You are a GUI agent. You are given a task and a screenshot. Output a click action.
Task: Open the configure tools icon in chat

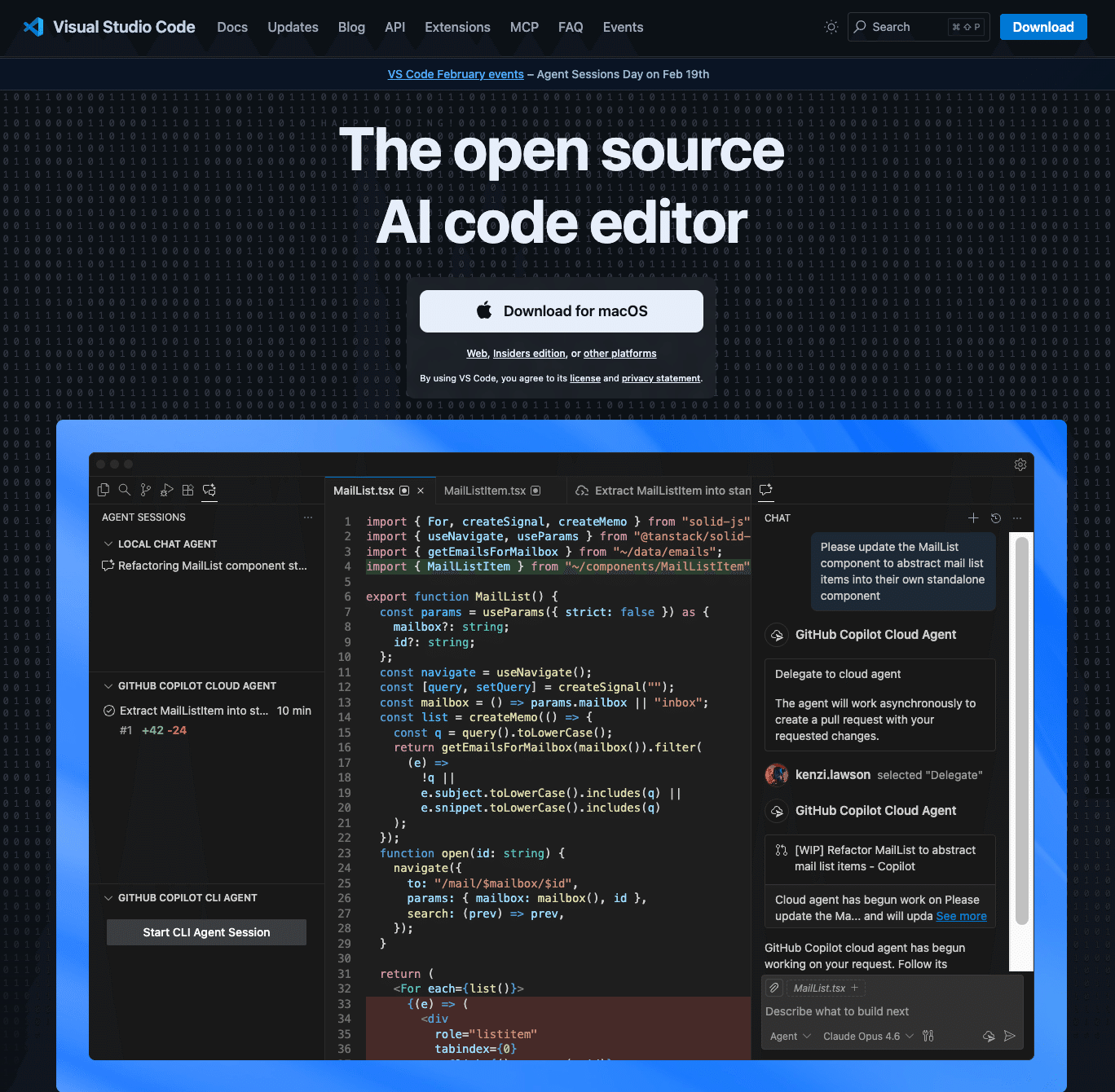coord(928,1036)
